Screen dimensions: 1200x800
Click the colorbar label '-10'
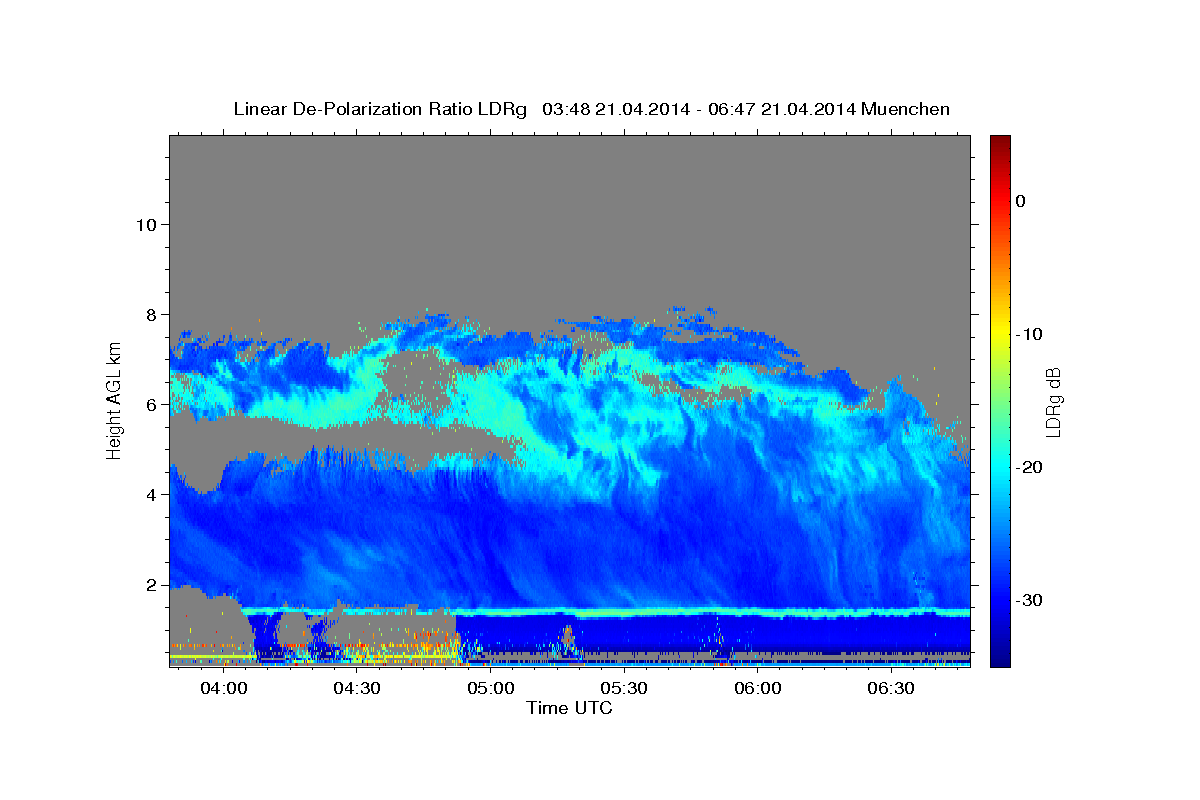tap(1029, 334)
